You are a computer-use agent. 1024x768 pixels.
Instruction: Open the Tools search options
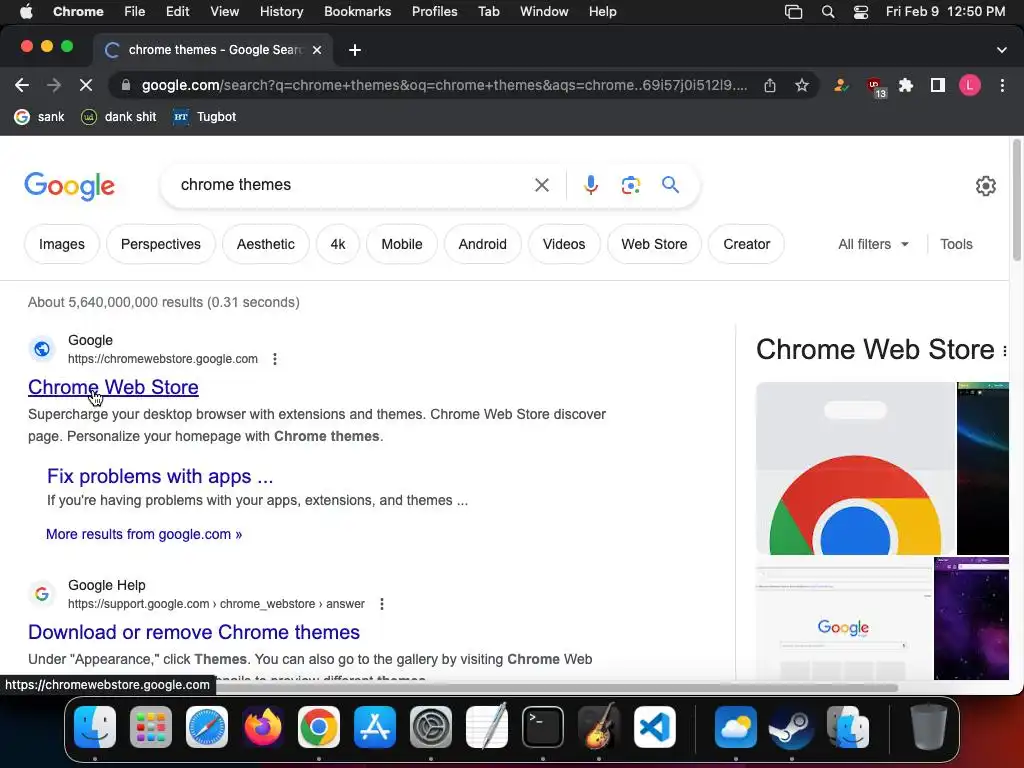[956, 244]
